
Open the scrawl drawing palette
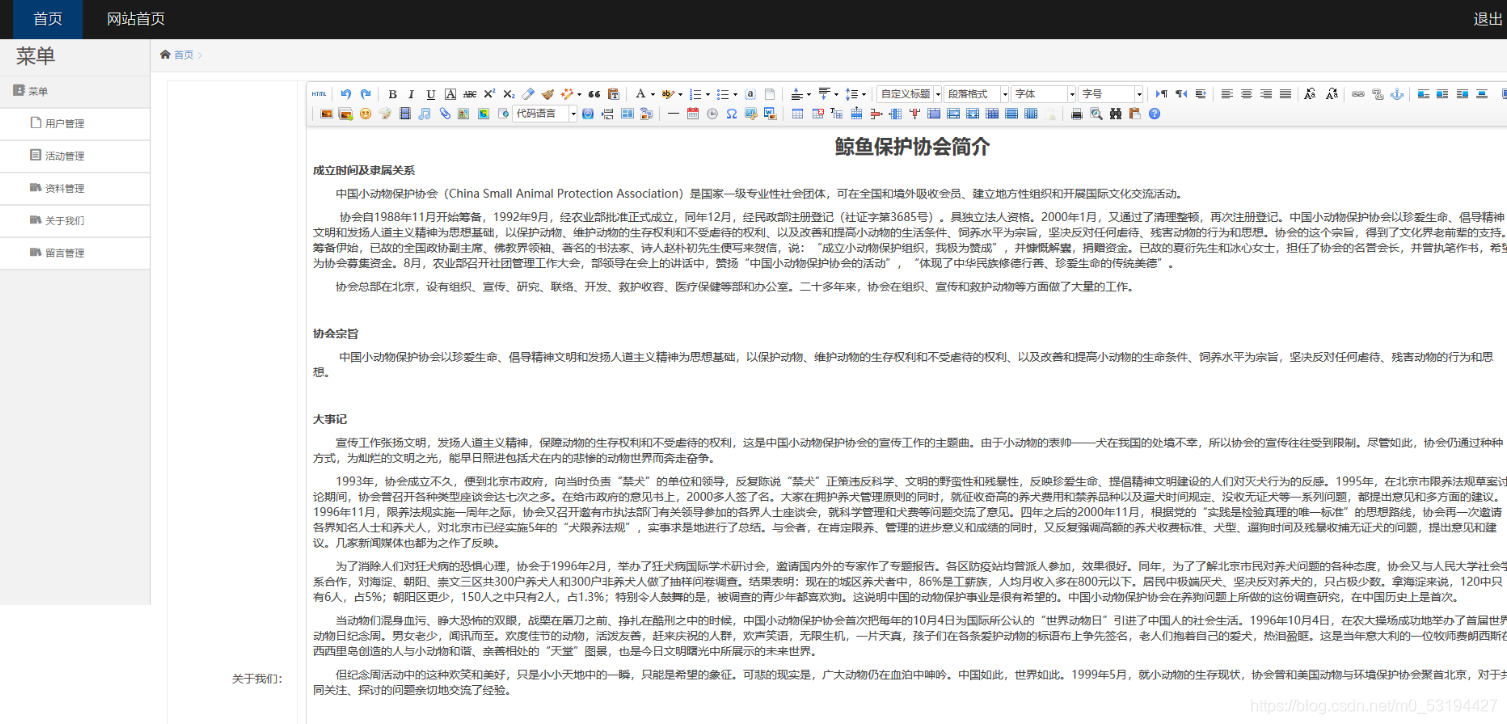385,113
